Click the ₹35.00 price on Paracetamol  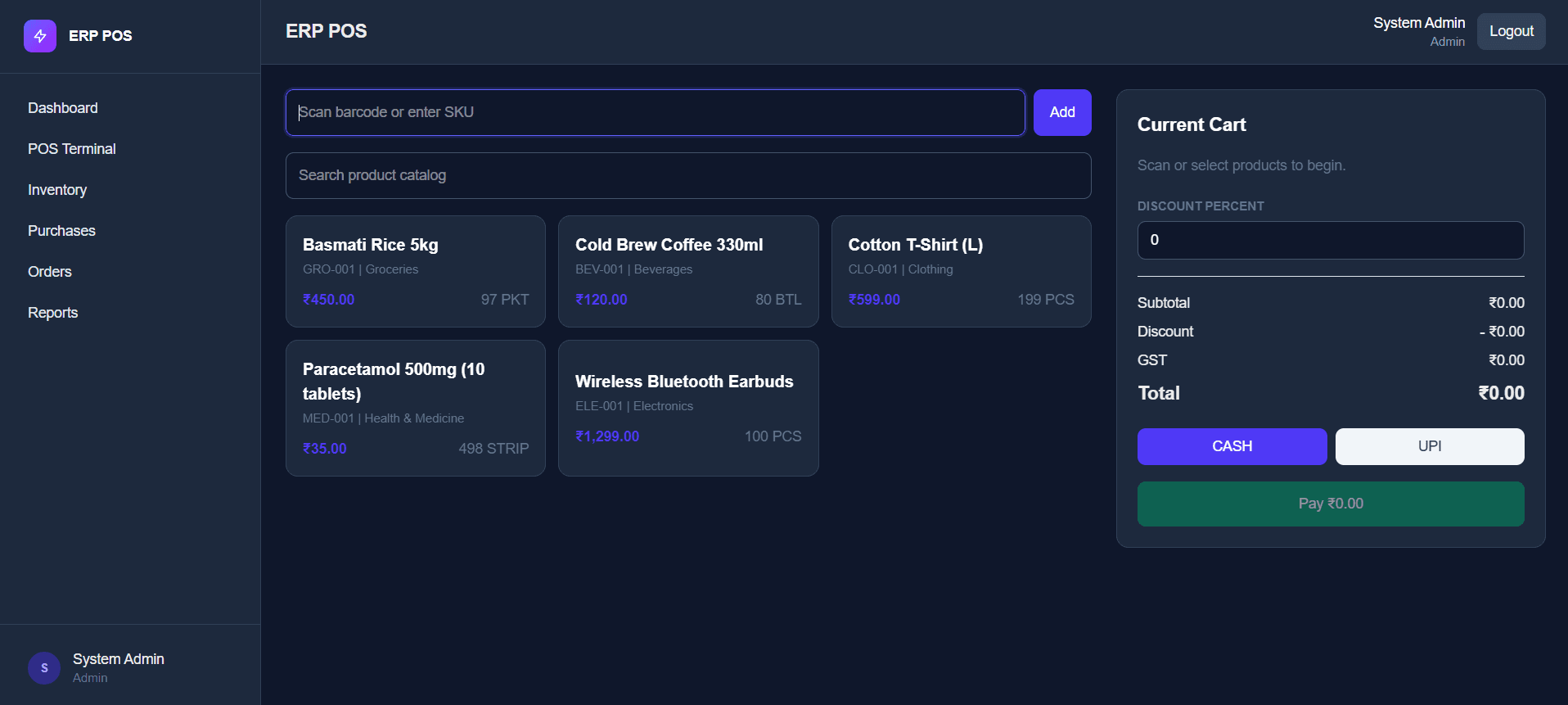pos(324,449)
